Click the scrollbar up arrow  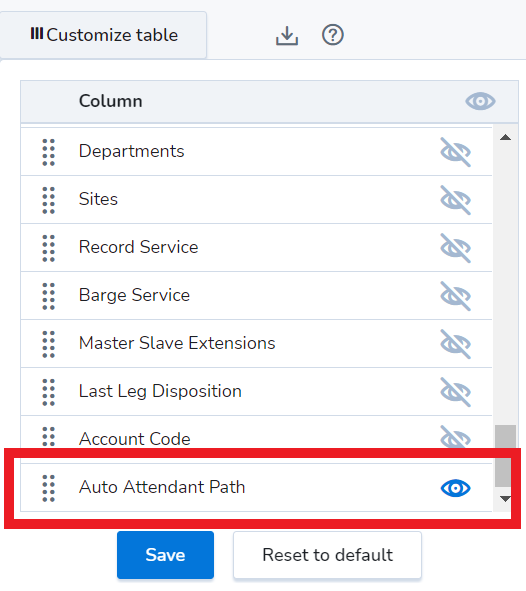pos(505,138)
